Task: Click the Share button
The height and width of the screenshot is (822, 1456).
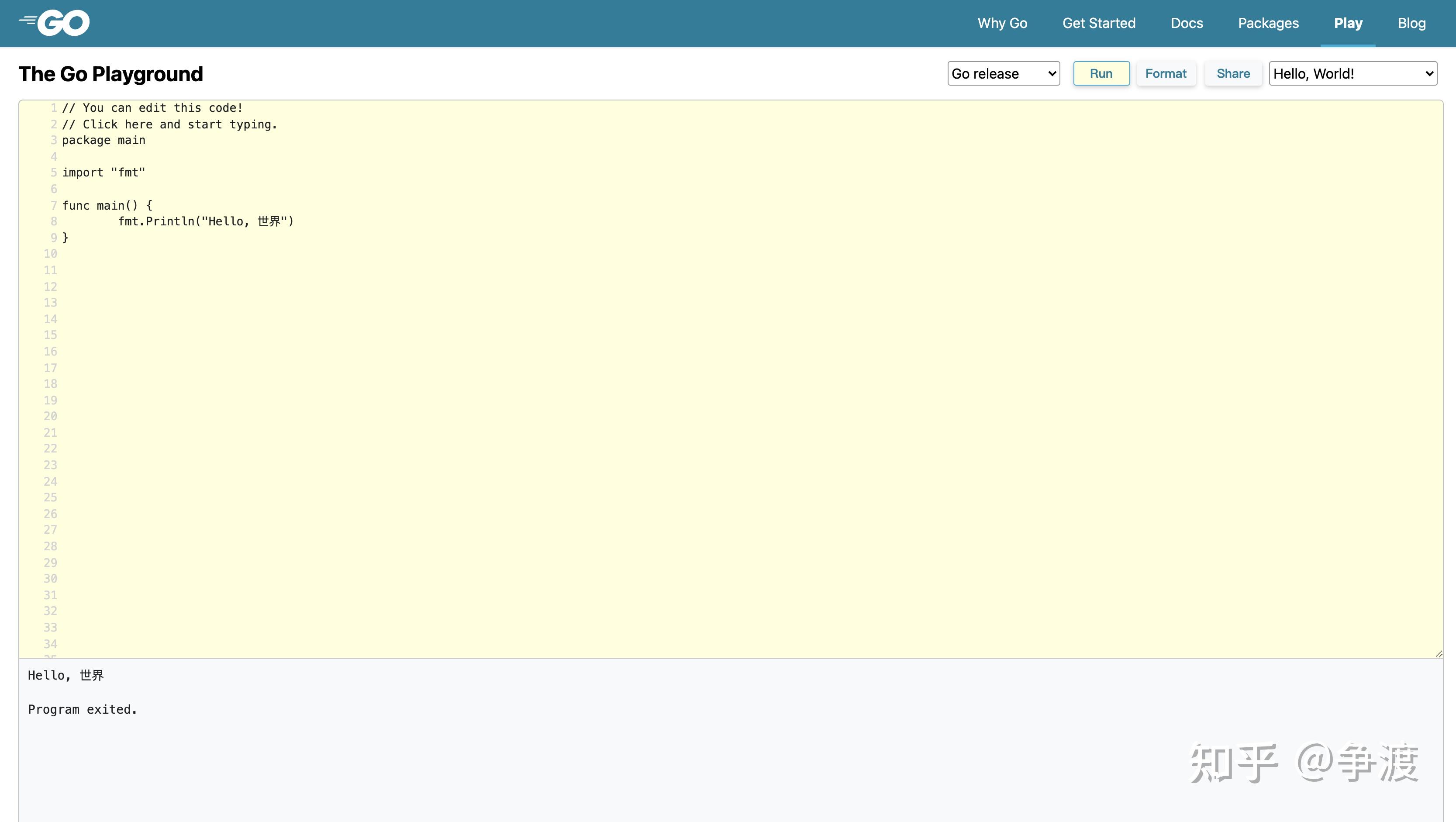Action: tap(1233, 73)
